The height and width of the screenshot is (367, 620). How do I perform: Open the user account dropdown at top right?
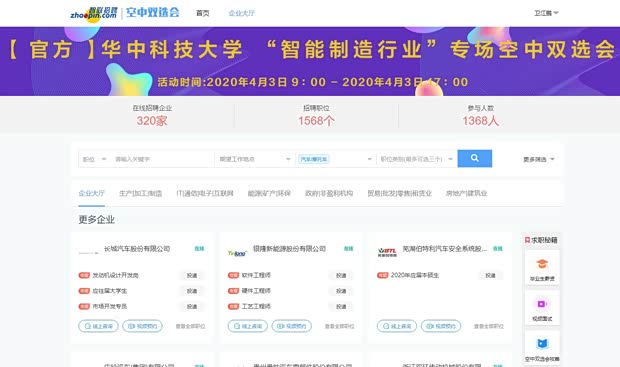546,13
